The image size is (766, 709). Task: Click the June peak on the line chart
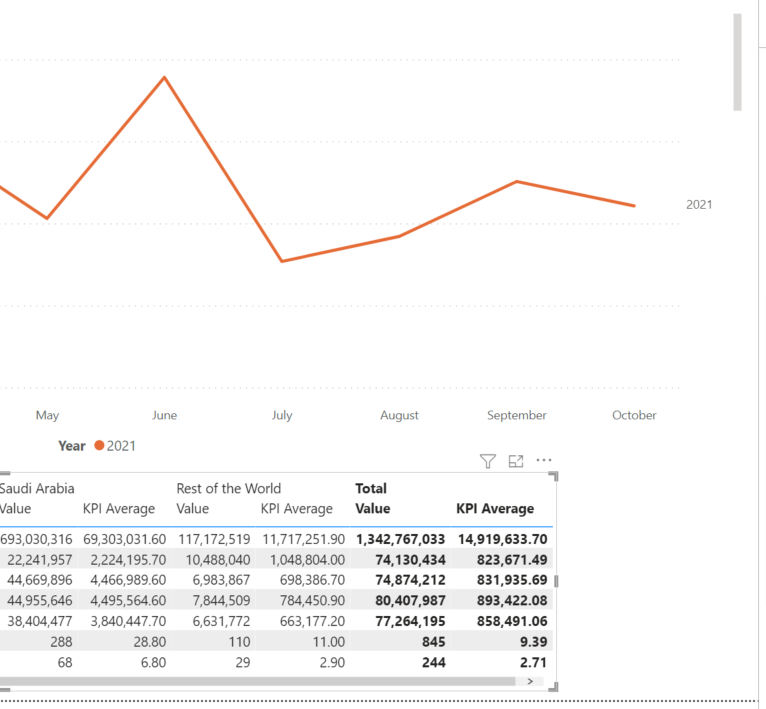[165, 77]
